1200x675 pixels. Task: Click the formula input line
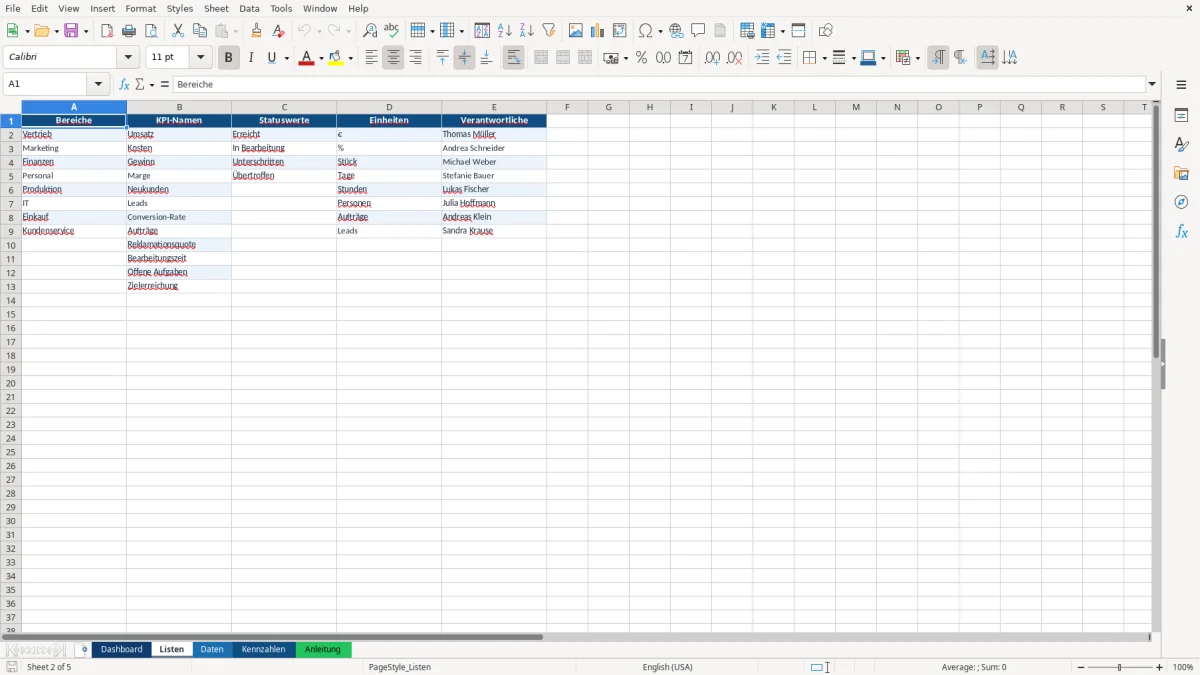click(x=659, y=85)
